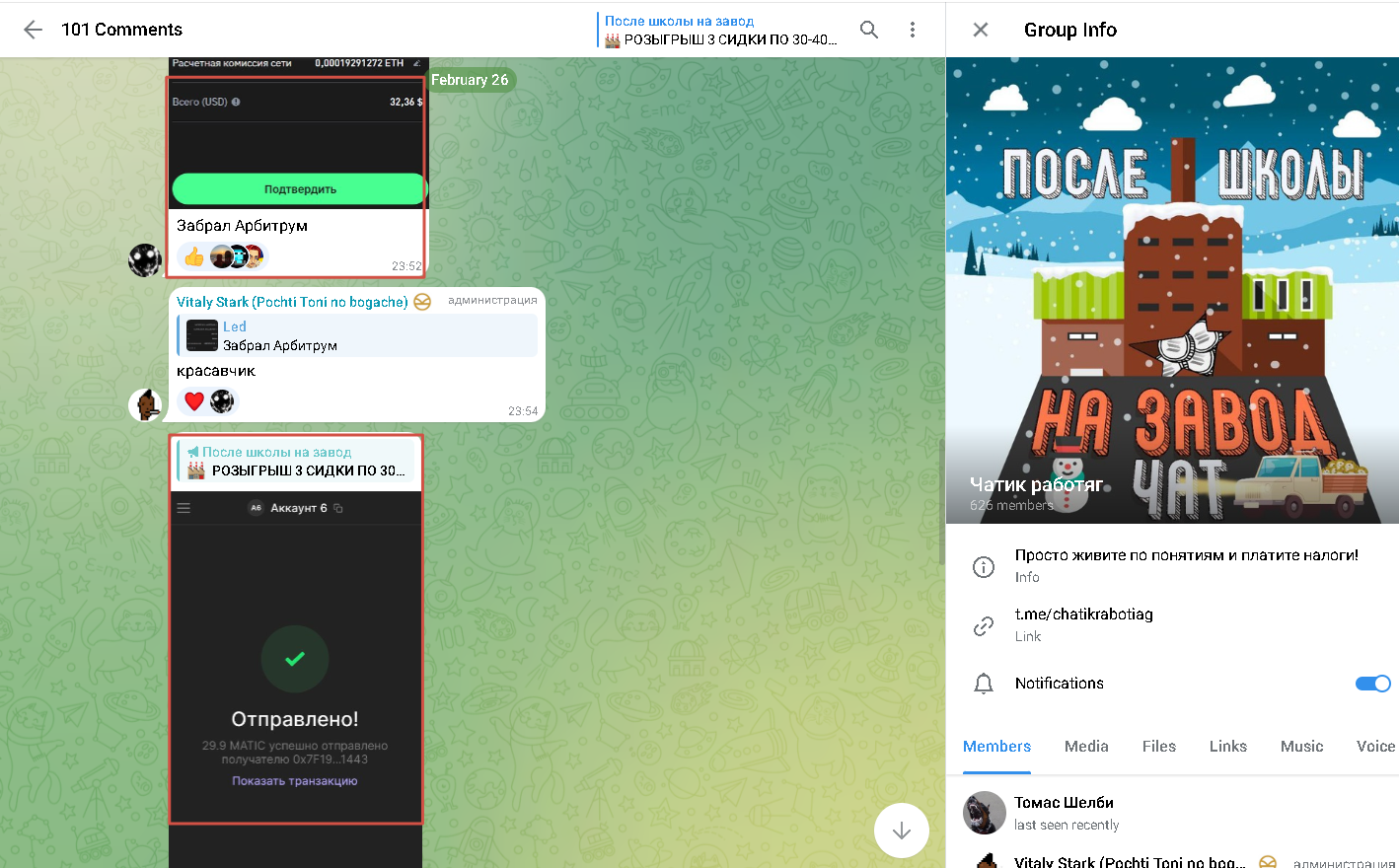This screenshot has width=1399, height=868.
Task: Switch to the Voice tab
Action: pos(1375,747)
